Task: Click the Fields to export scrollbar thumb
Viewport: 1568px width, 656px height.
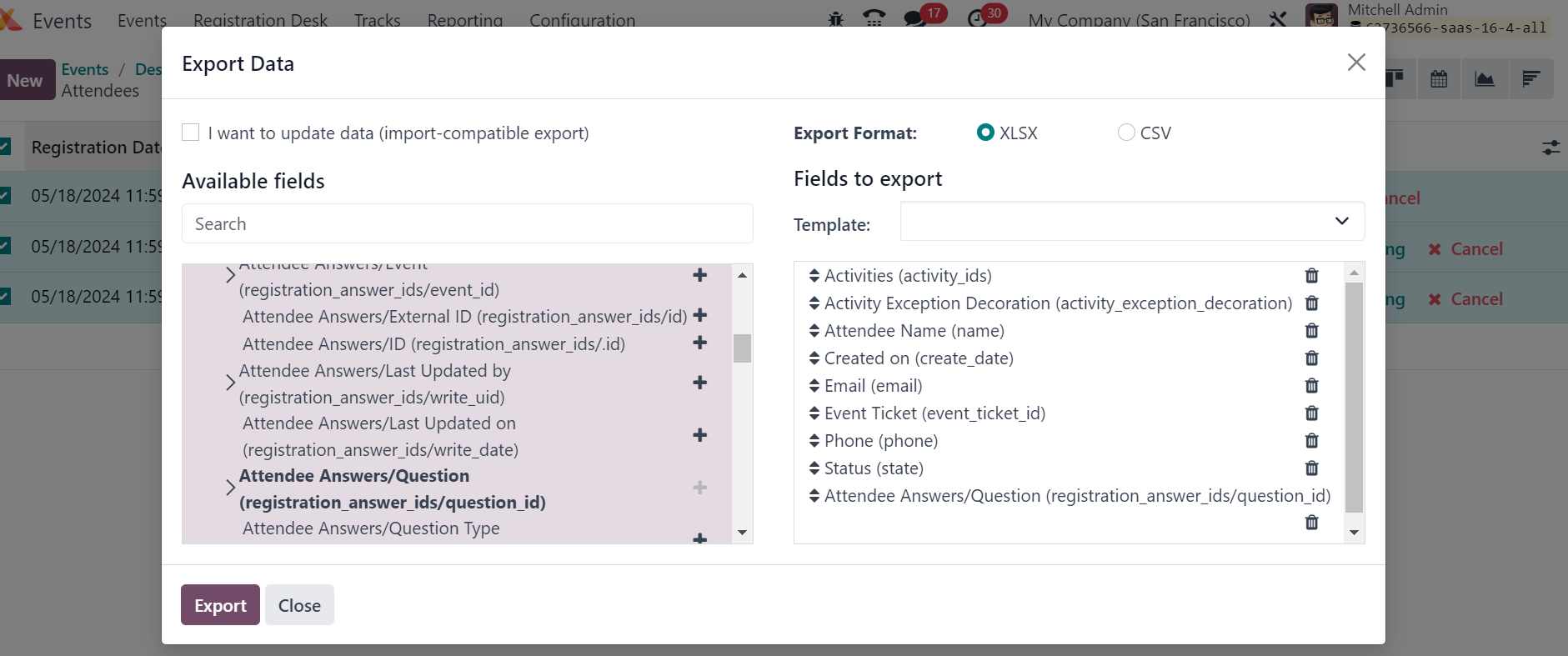Action: point(1354,397)
